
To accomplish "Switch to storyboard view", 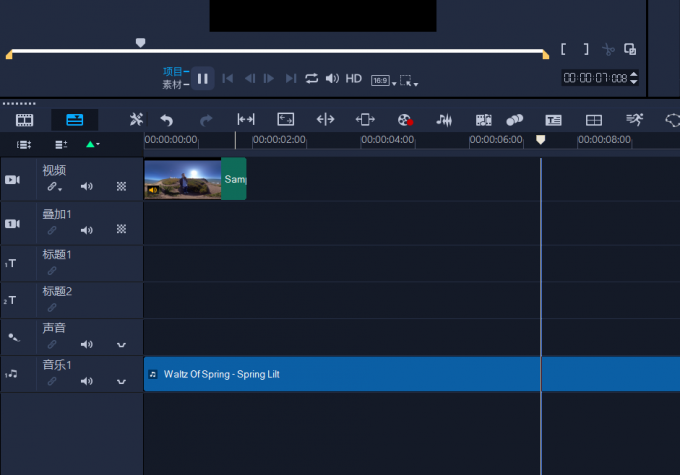I will pyautogui.click(x=24, y=120).
